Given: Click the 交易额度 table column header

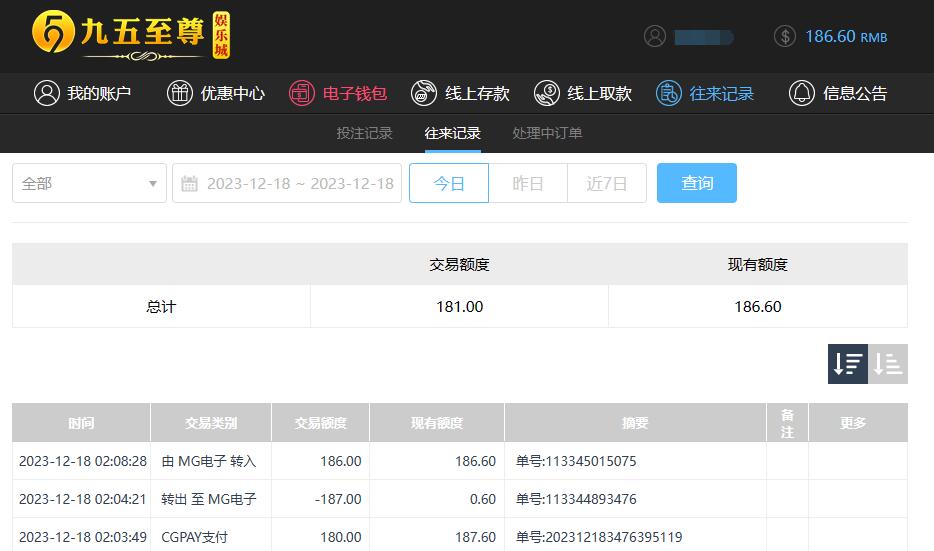Looking at the screenshot, I should 320,423.
